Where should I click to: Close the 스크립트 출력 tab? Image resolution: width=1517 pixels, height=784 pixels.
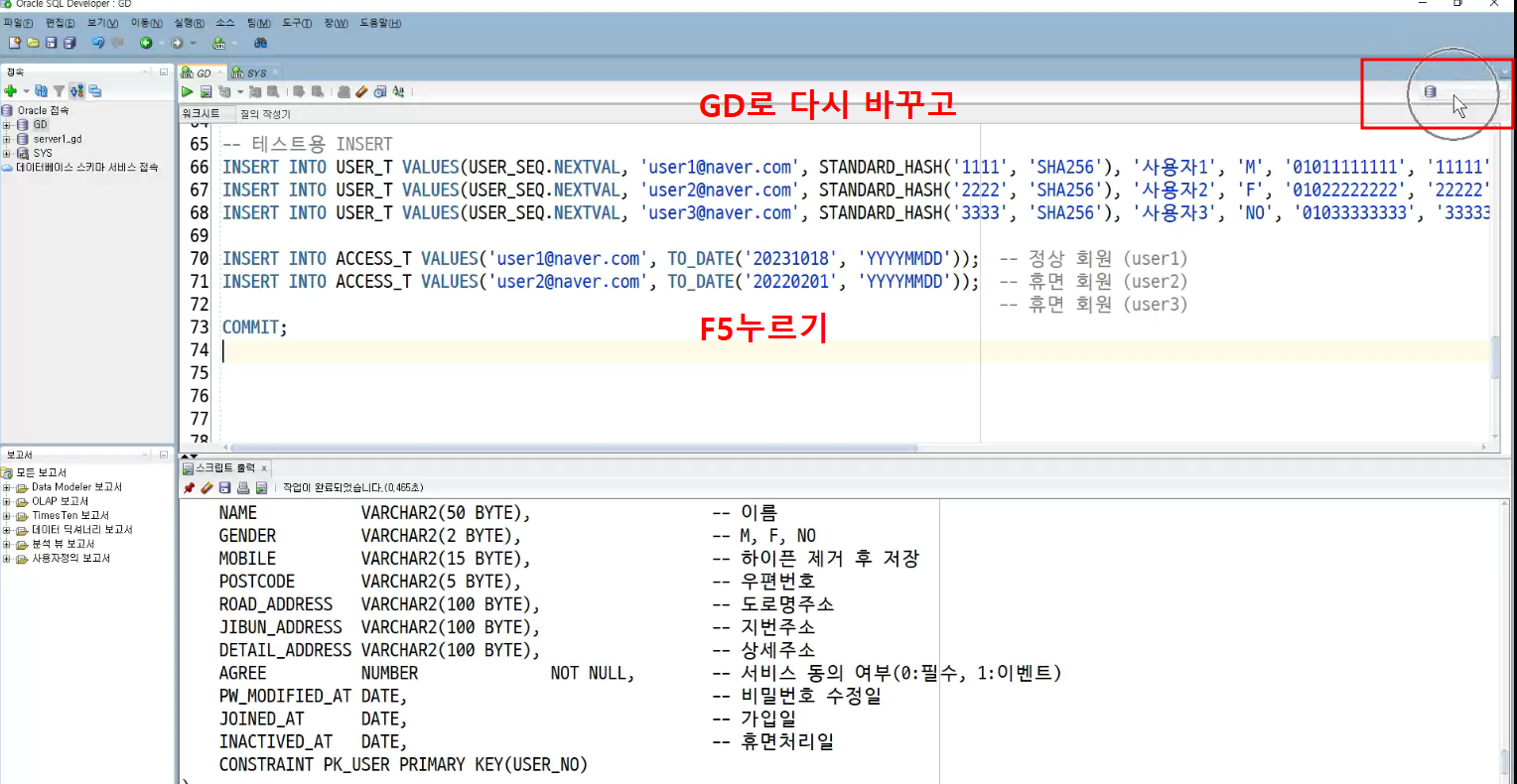point(264,468)
